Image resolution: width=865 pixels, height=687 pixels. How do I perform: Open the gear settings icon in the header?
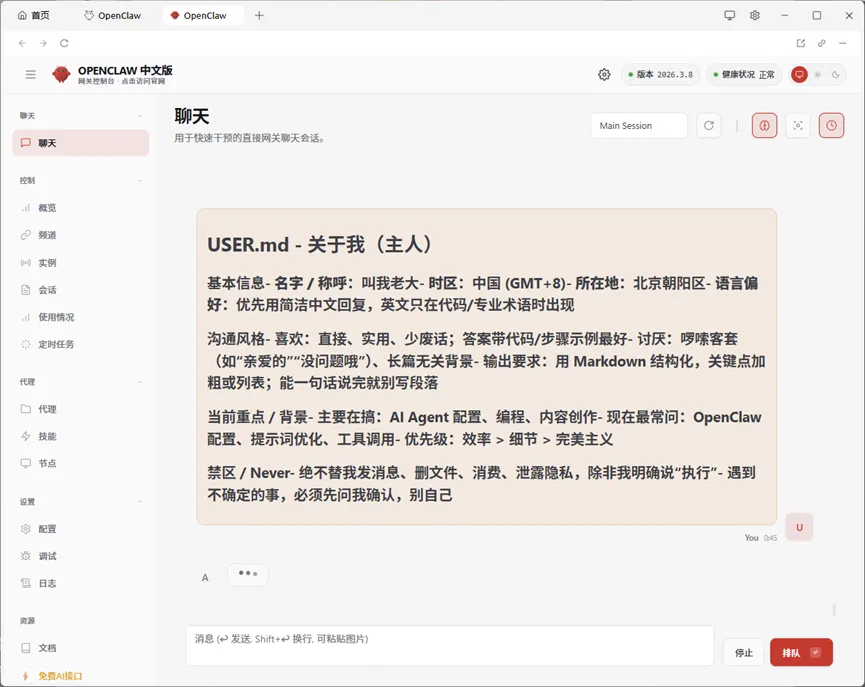[x=604, y=74]
